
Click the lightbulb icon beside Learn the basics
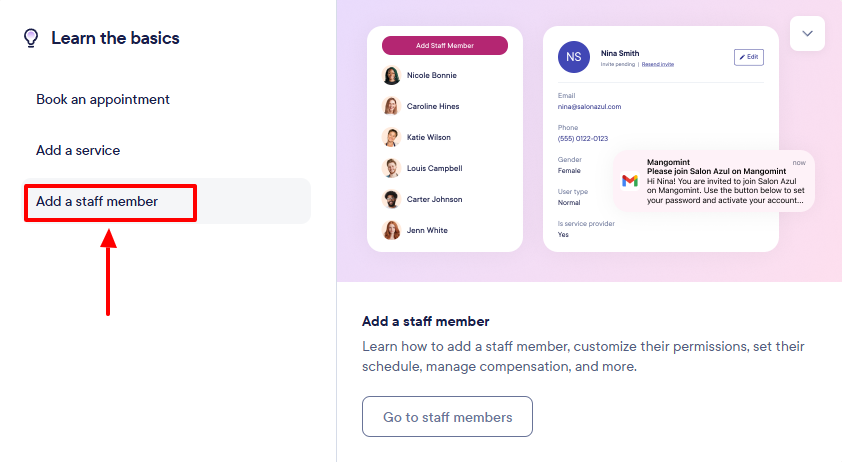(32, 38)
